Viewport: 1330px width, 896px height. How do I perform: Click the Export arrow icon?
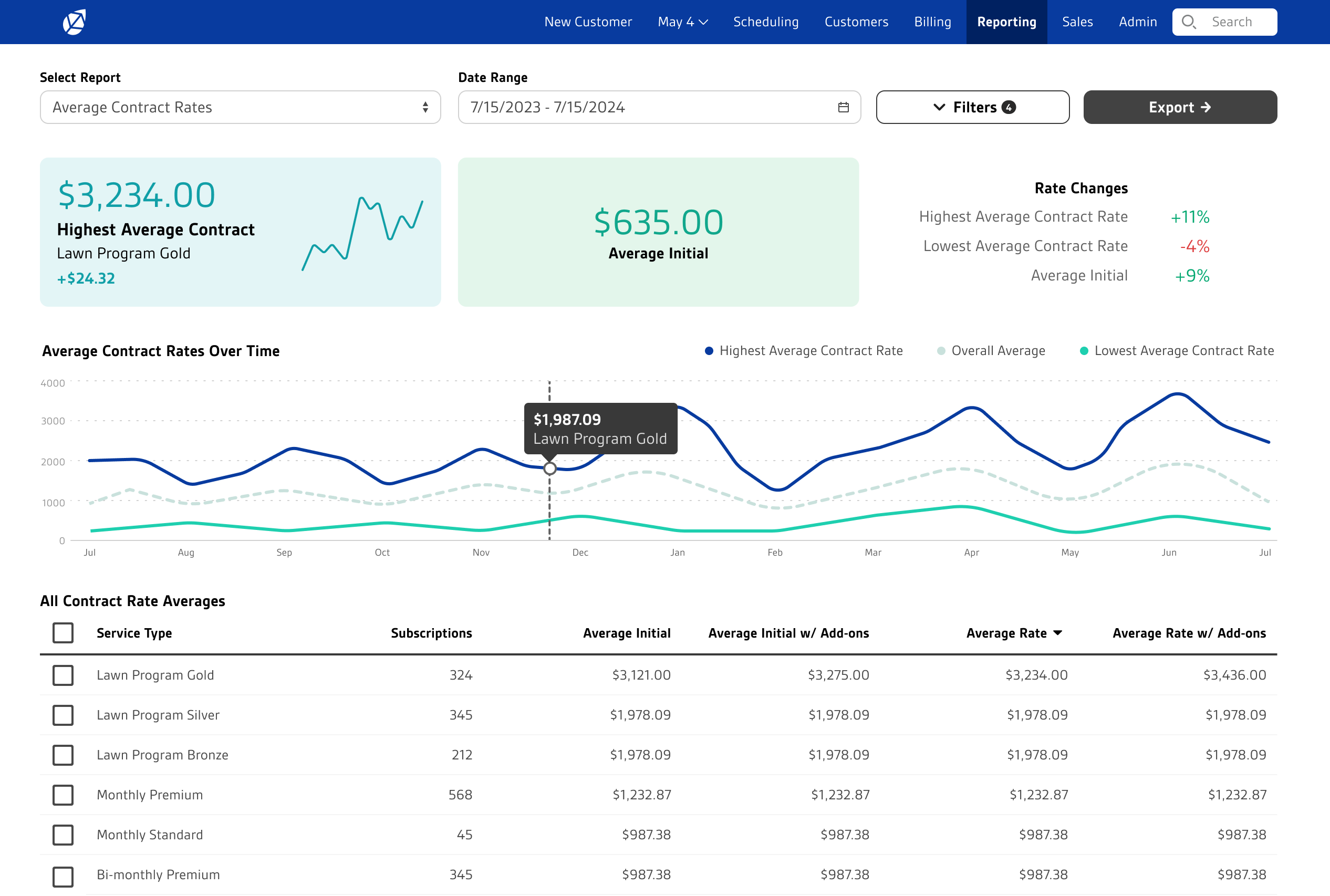[x=1206, y=107]
